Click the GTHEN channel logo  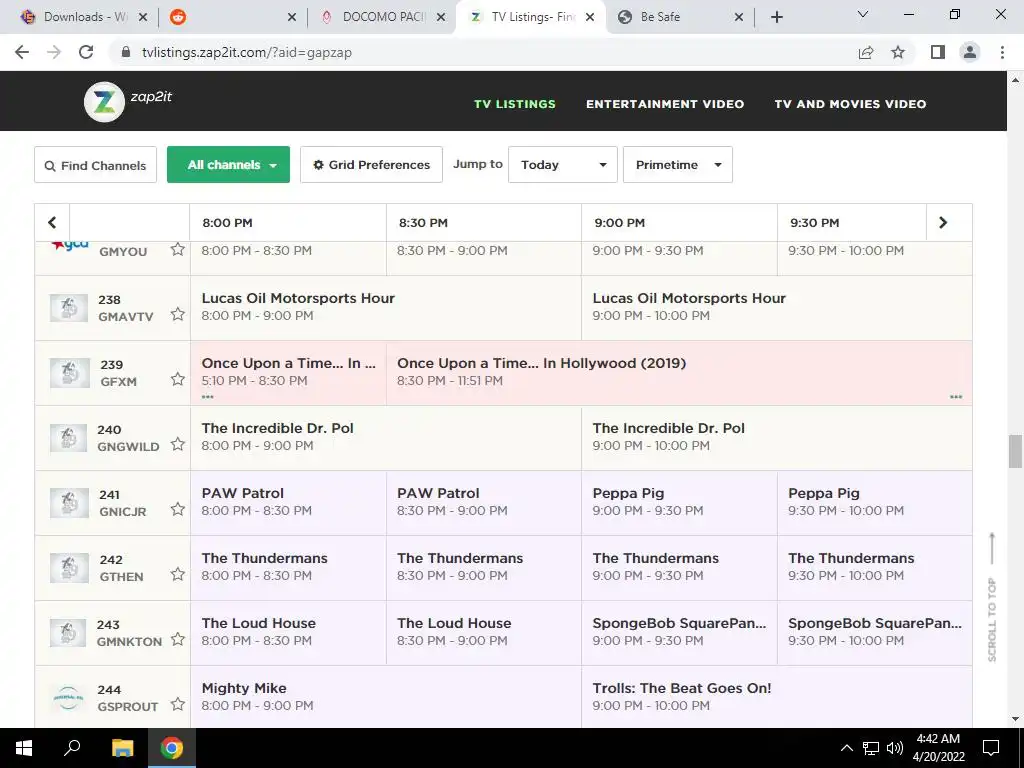(69, 568)
